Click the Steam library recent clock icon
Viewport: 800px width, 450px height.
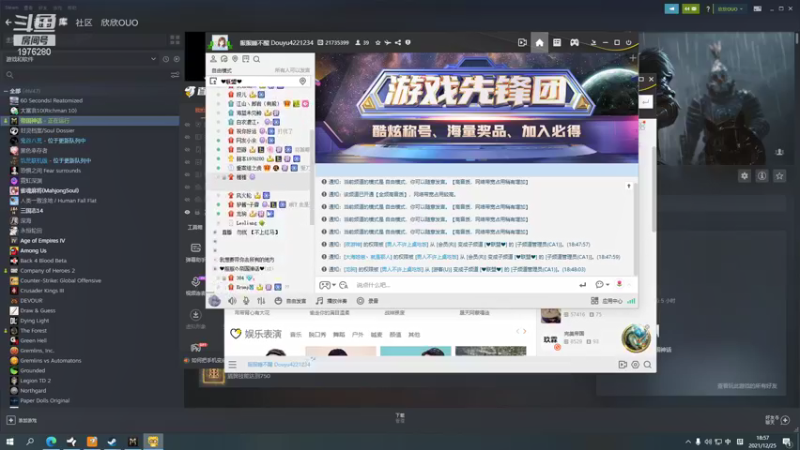click(x=166, y=59)
